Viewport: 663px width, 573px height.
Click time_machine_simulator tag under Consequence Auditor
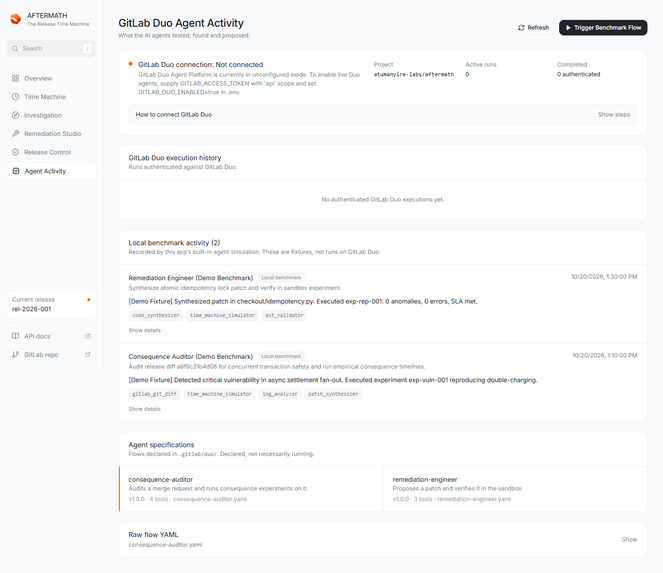point(219,394)
